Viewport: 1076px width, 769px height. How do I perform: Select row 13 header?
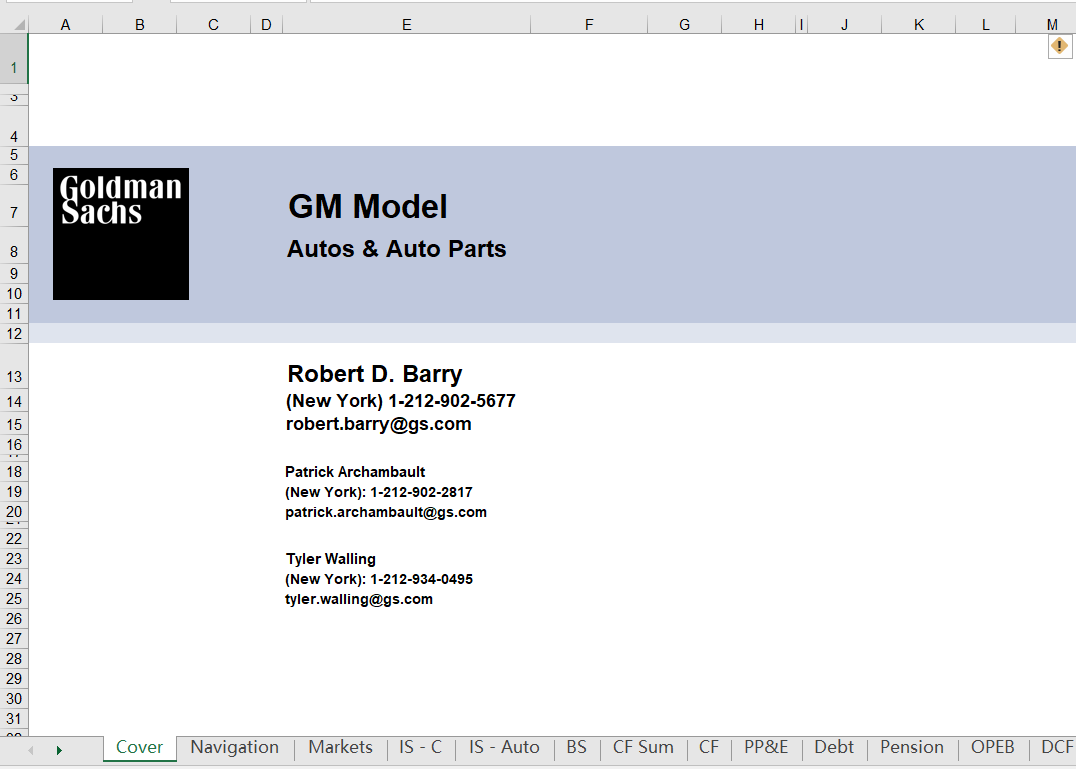pyautogui.click(x=14, y=377)
